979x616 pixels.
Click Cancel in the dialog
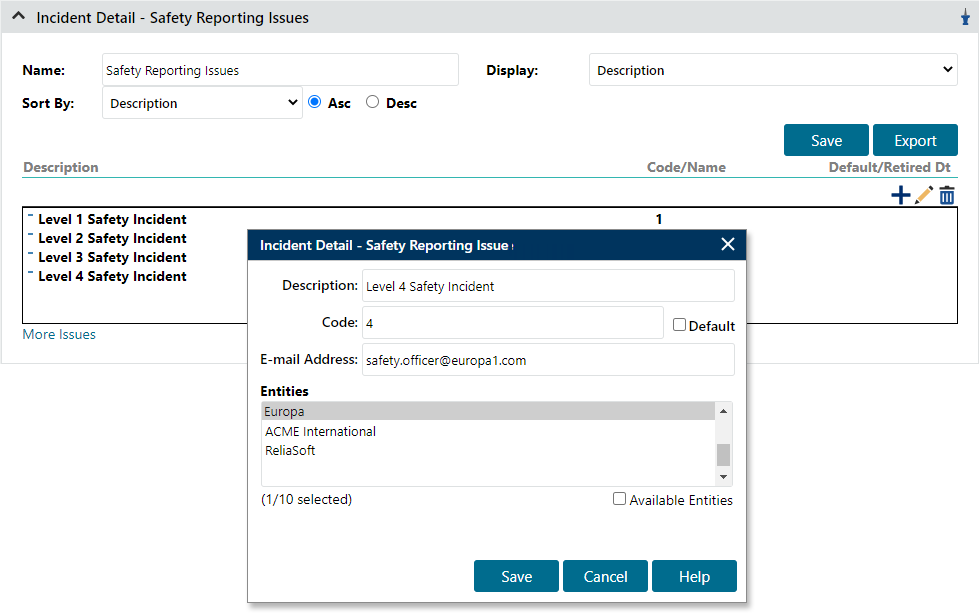[x=605, y=577]
